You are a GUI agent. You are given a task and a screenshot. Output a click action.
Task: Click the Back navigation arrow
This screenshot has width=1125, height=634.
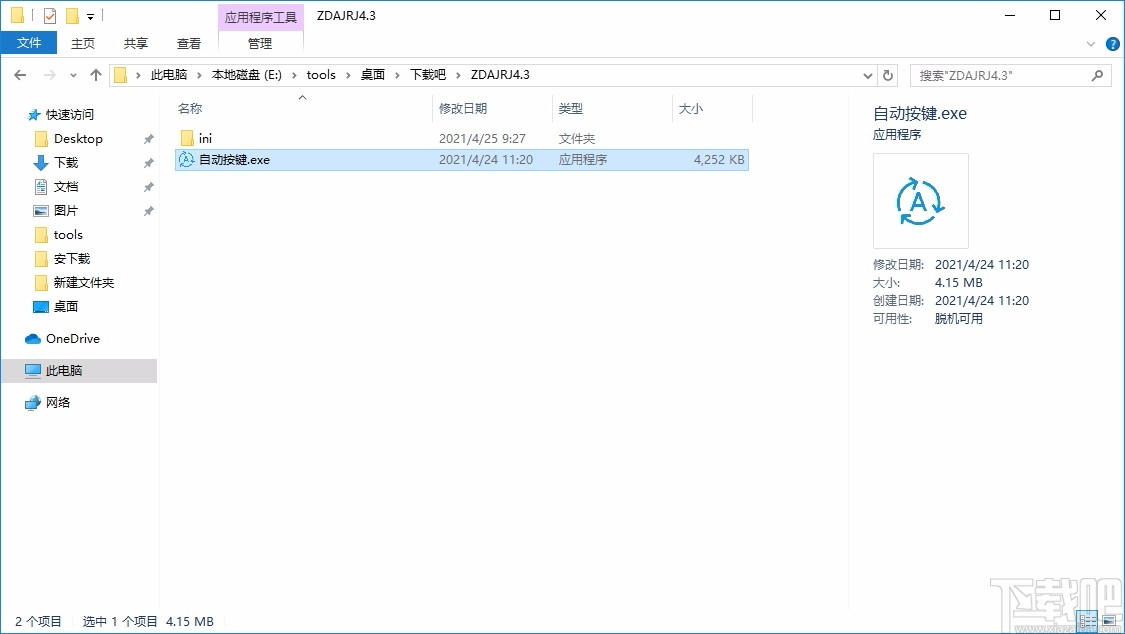[x=19, y=74]
